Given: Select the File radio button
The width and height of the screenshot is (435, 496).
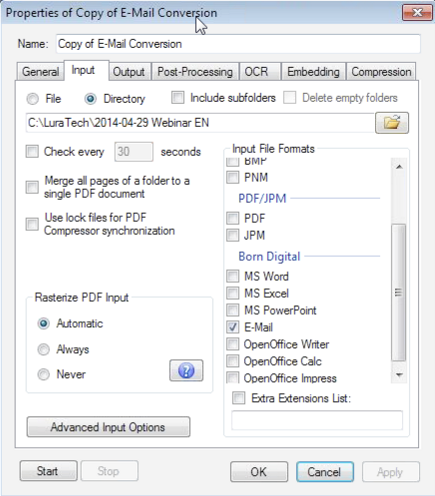Looking at the screenshot, I should click(x=33, y=99).
